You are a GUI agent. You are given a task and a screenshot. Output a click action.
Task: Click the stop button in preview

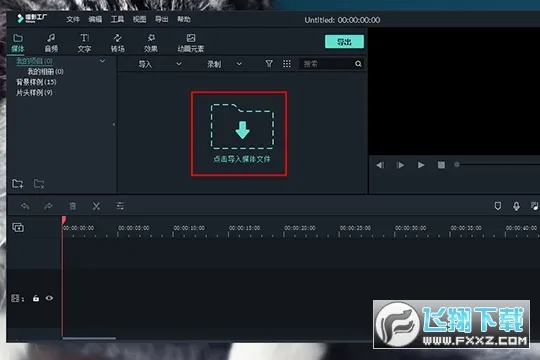point(441,165)
